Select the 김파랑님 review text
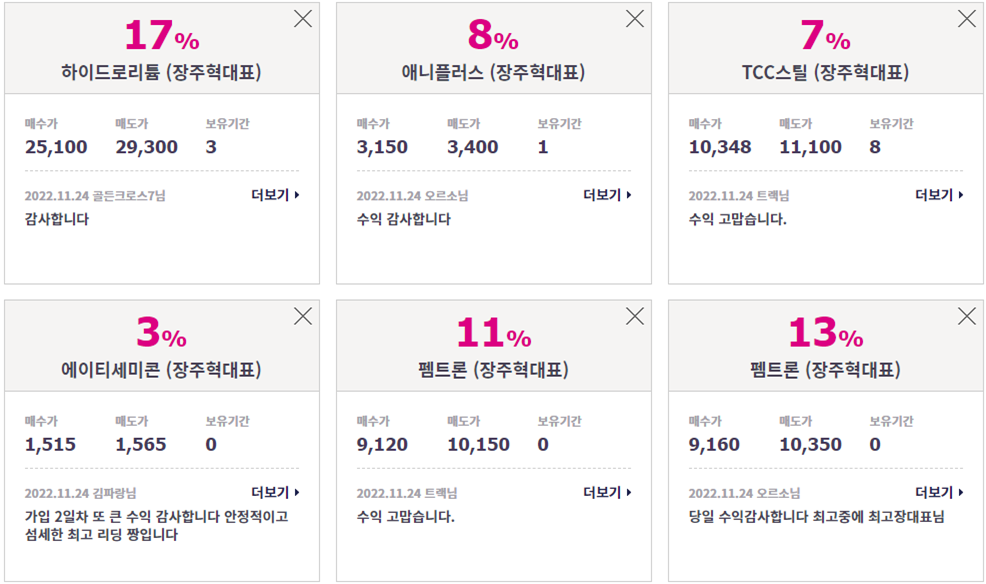The image size is (986, 584). pos(157,526)
